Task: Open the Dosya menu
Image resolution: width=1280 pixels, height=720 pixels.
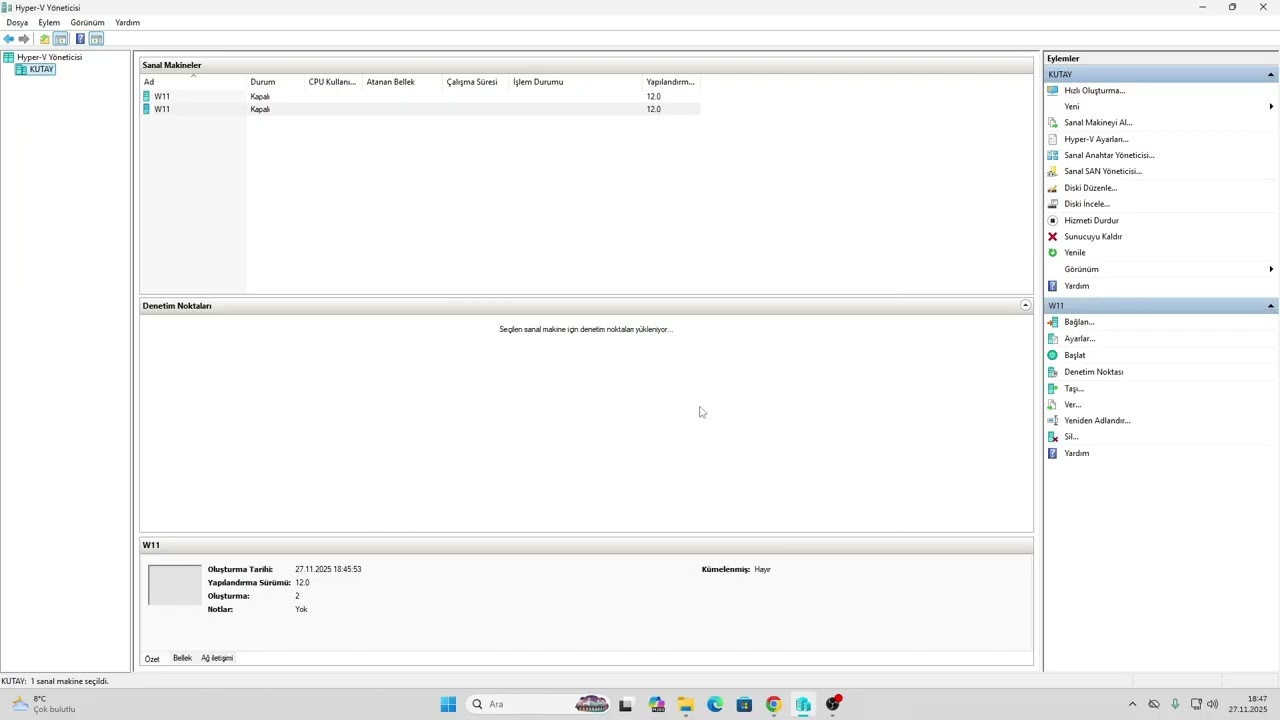Action: tap(17, 22)
